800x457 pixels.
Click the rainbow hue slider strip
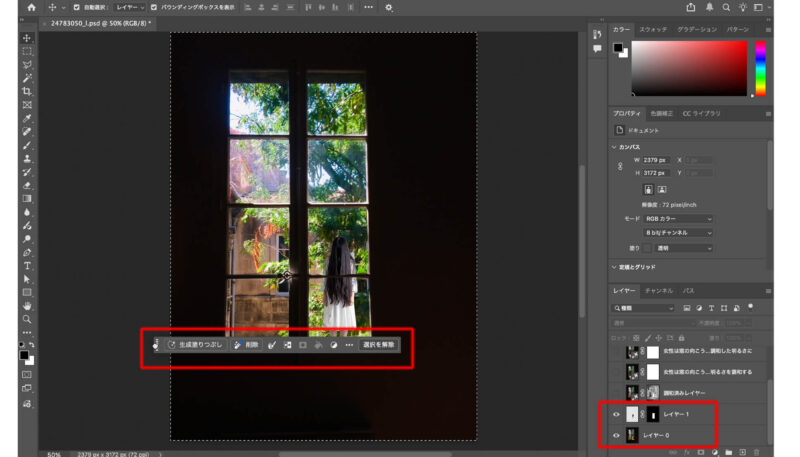(x=760, y=68)
